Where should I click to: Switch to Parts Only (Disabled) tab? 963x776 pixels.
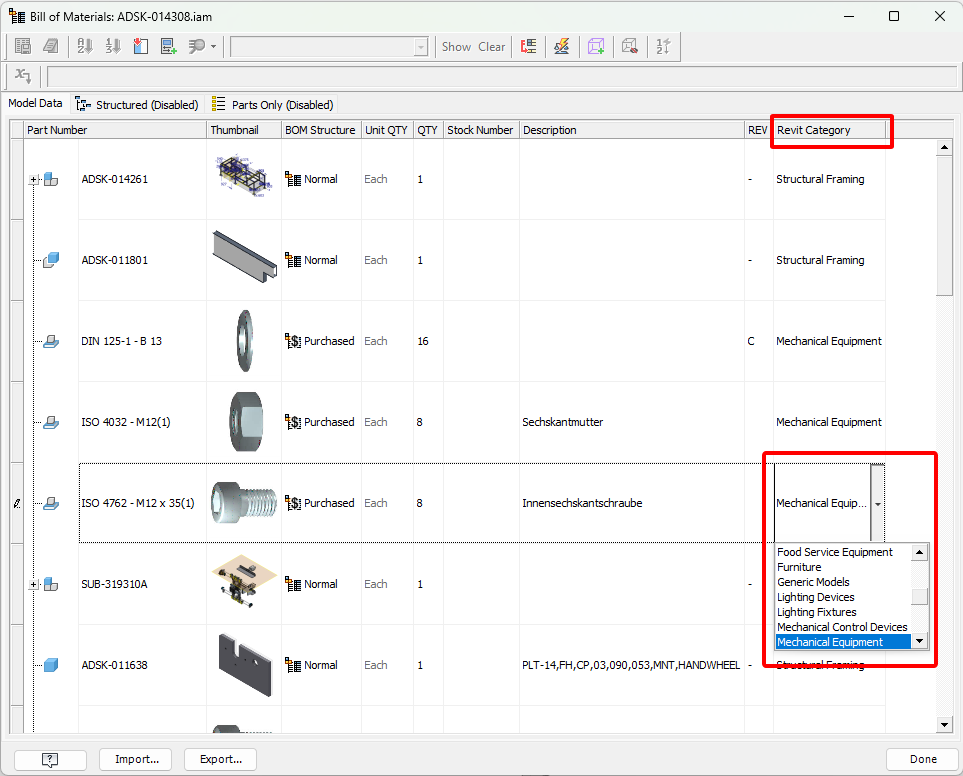[x=273, y=104]
